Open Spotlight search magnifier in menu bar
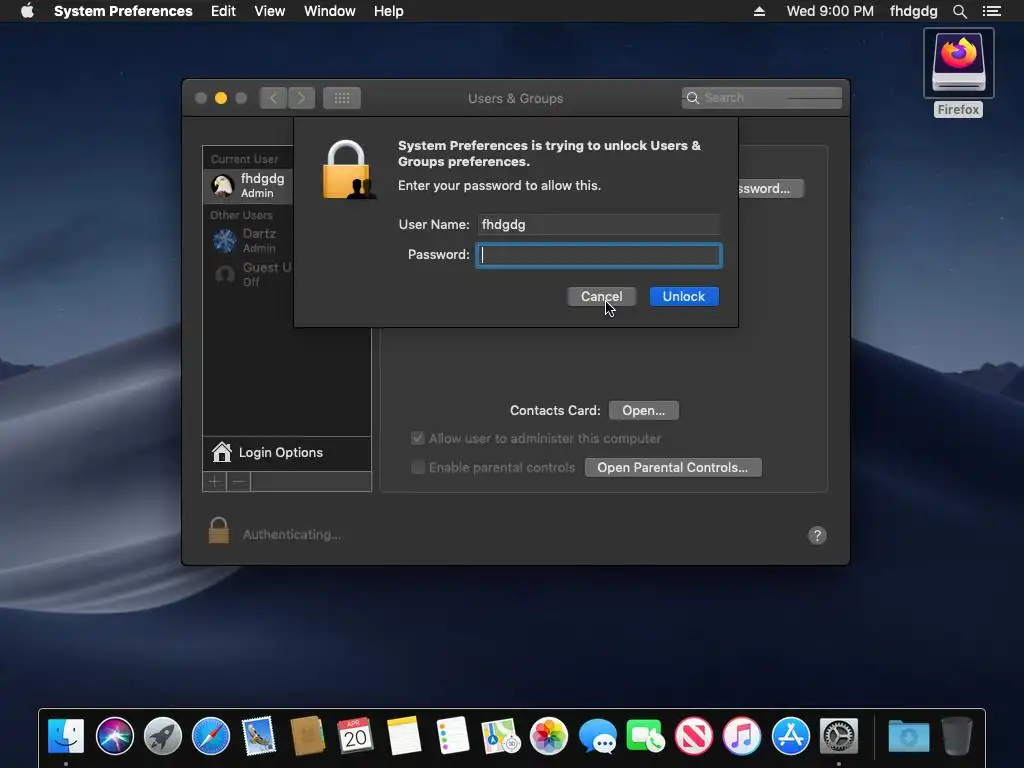Image resolution: width=1024 pixels, height=768 pixels. (x=959, y=11)
